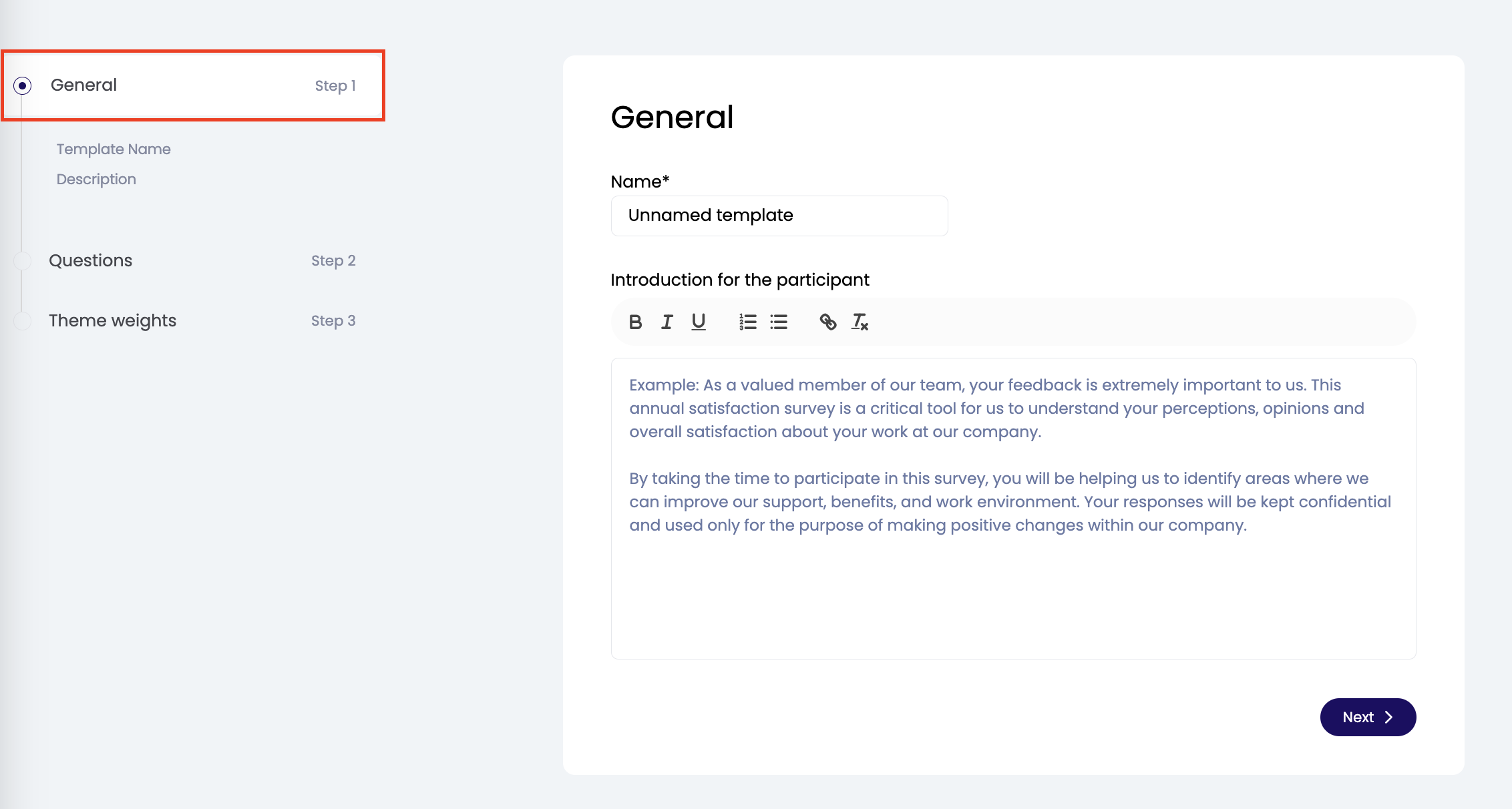1512x809 pixels.
Task: Select the Theme weights step circle
Action: click(x=23, y=321)
